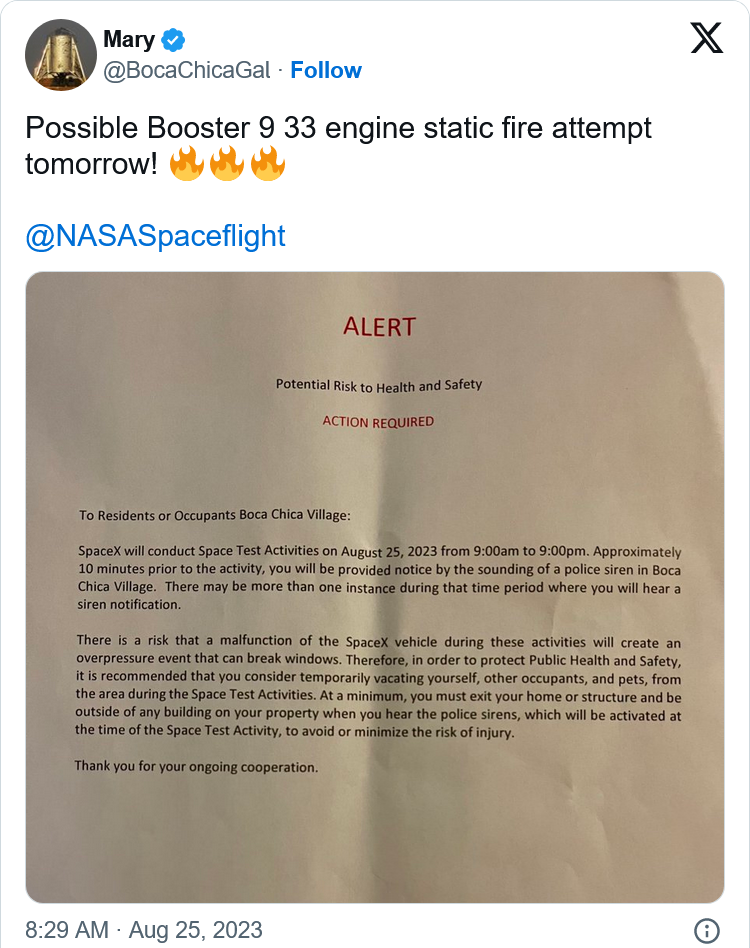Click the red ALERT heading in the photo
750x948 pixels.
tap(378, 326)
